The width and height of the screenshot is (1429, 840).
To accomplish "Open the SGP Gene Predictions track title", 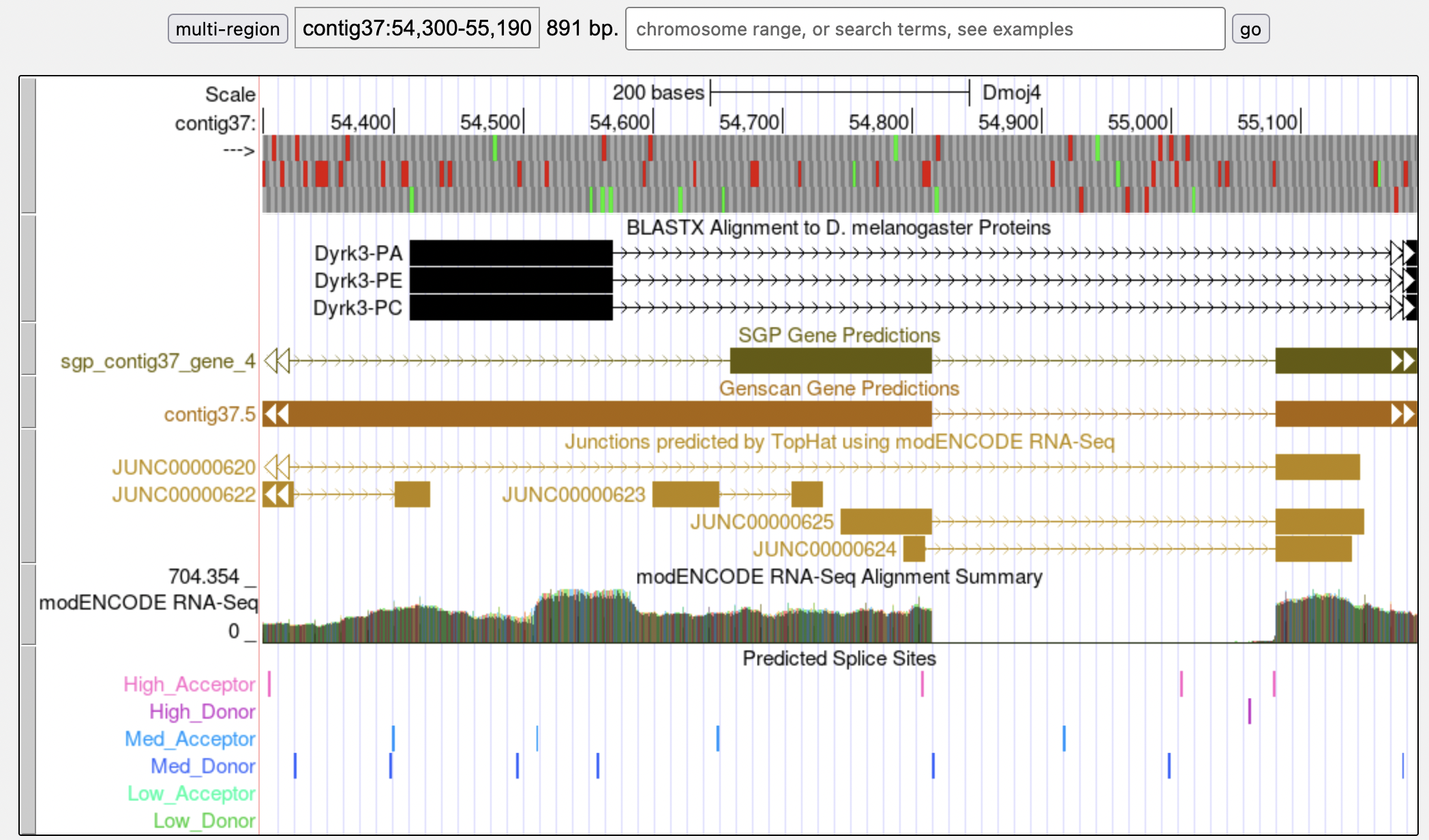I will [839, 335].
